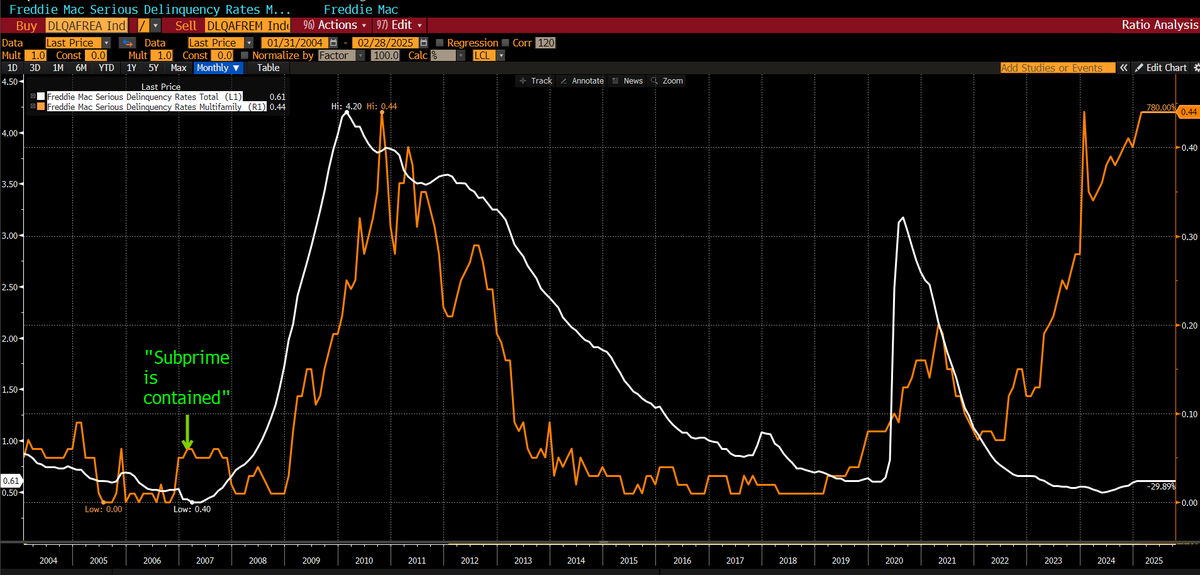Screen dimensions: 1200x575
Task: Click the start date field 01/31/2004
Action: [x=295, y=43]
